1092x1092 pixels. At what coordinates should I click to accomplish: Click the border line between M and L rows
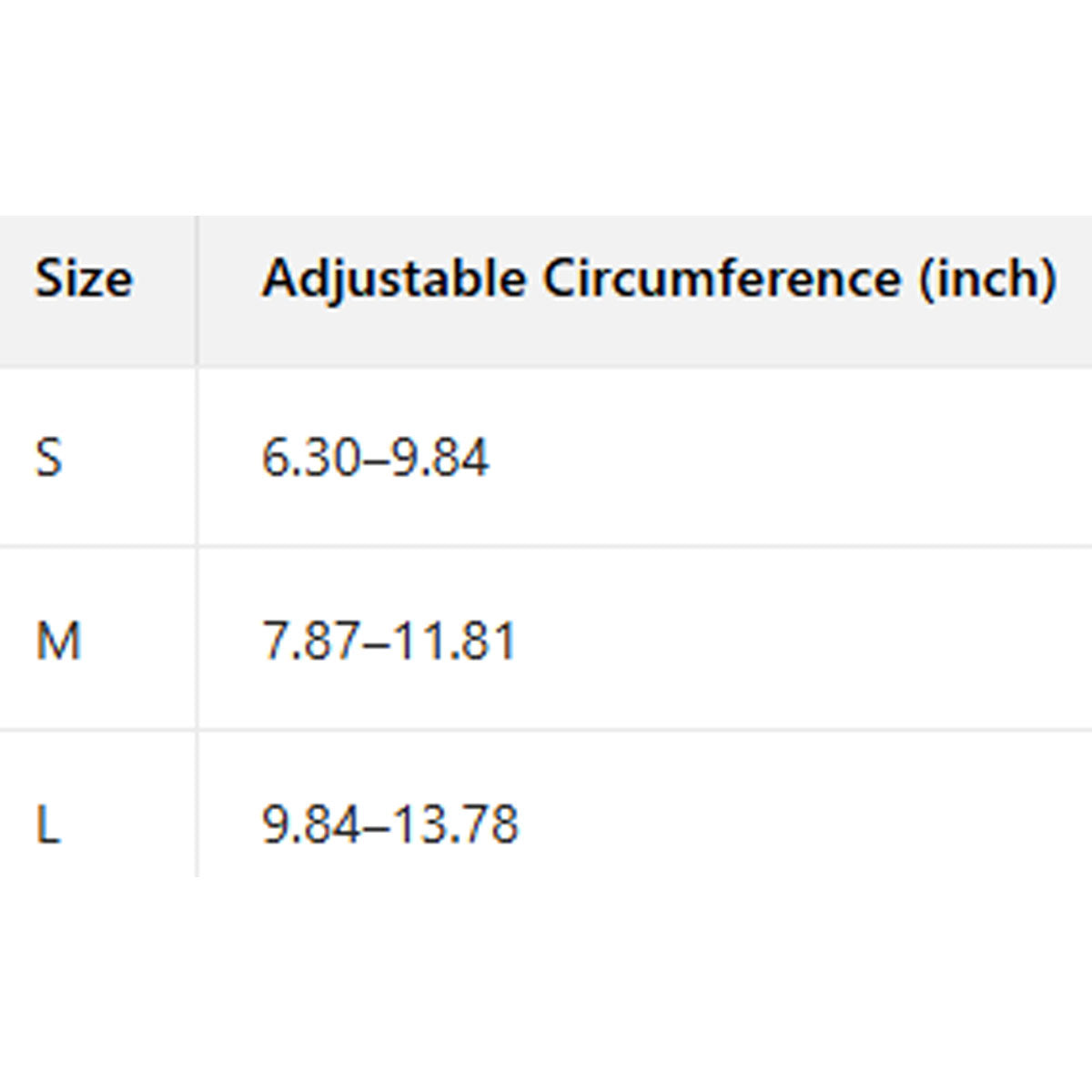(546, 729)
